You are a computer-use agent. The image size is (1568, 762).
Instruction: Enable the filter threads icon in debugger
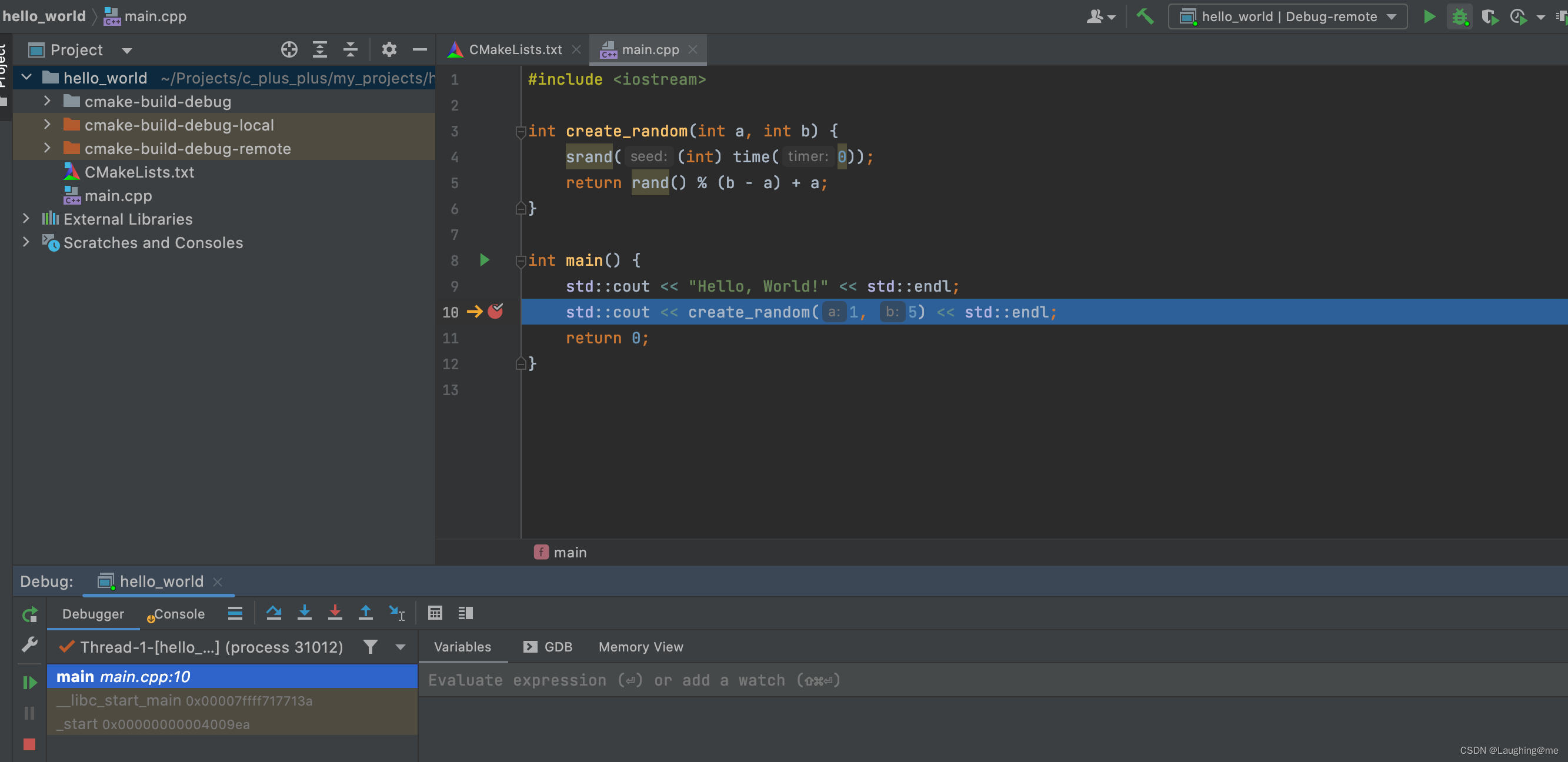tap(370, 647)
